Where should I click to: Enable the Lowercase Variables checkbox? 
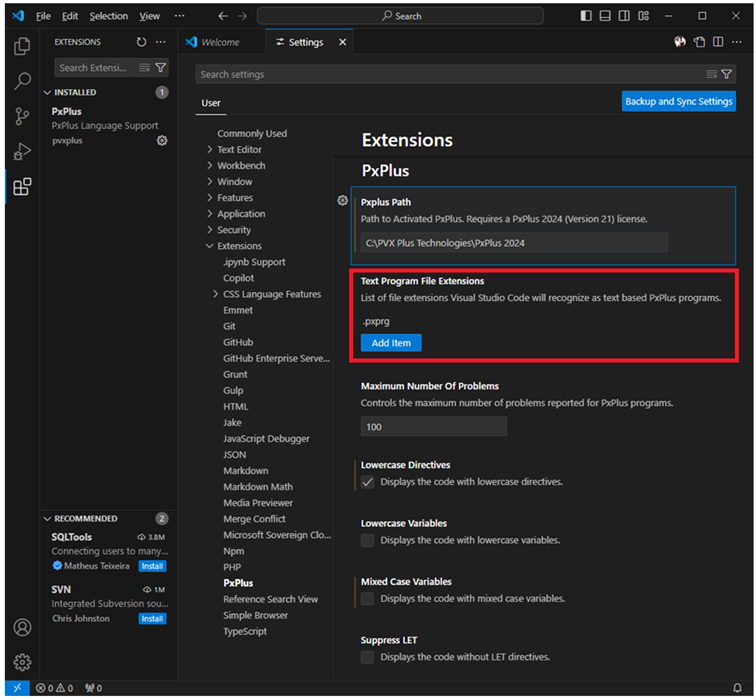pyautogui.click(x=368, y=540)
